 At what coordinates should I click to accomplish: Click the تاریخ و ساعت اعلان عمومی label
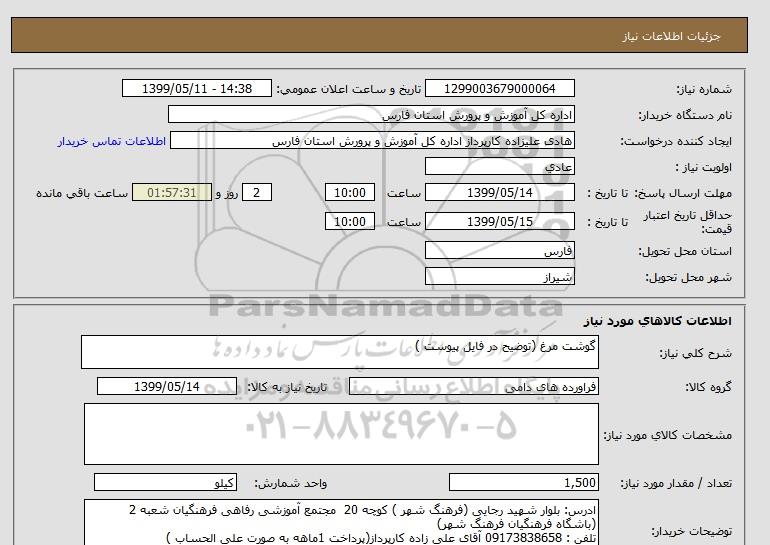tap(349, 89)
